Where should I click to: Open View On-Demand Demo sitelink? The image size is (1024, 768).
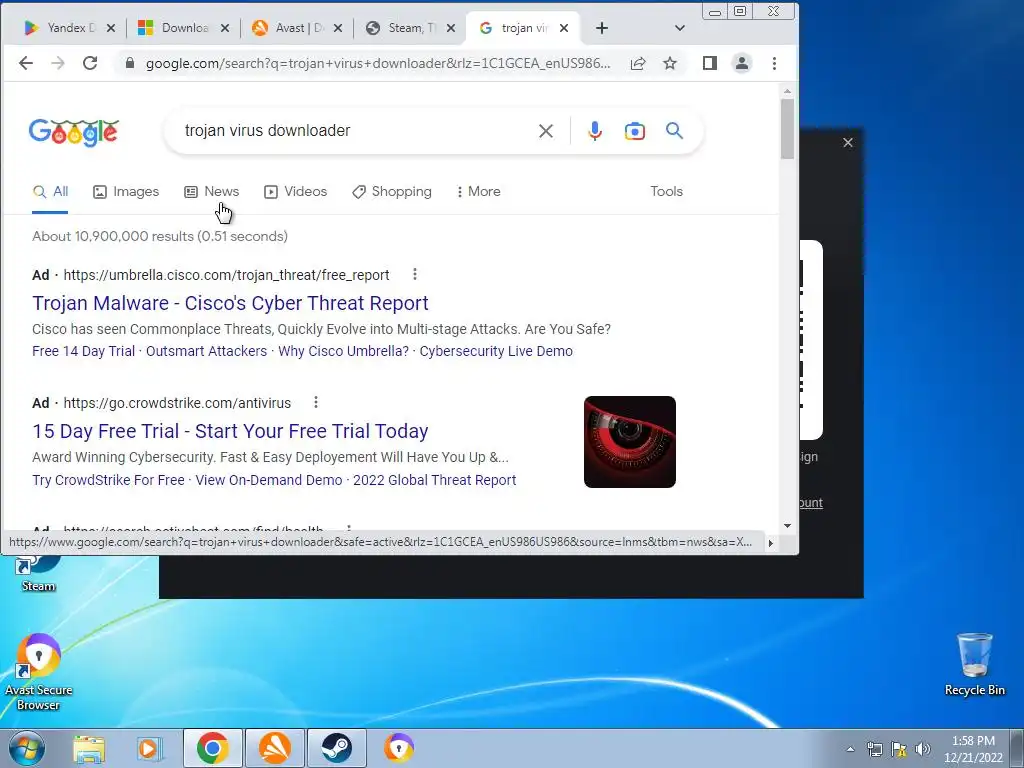[x=269, y=480]
